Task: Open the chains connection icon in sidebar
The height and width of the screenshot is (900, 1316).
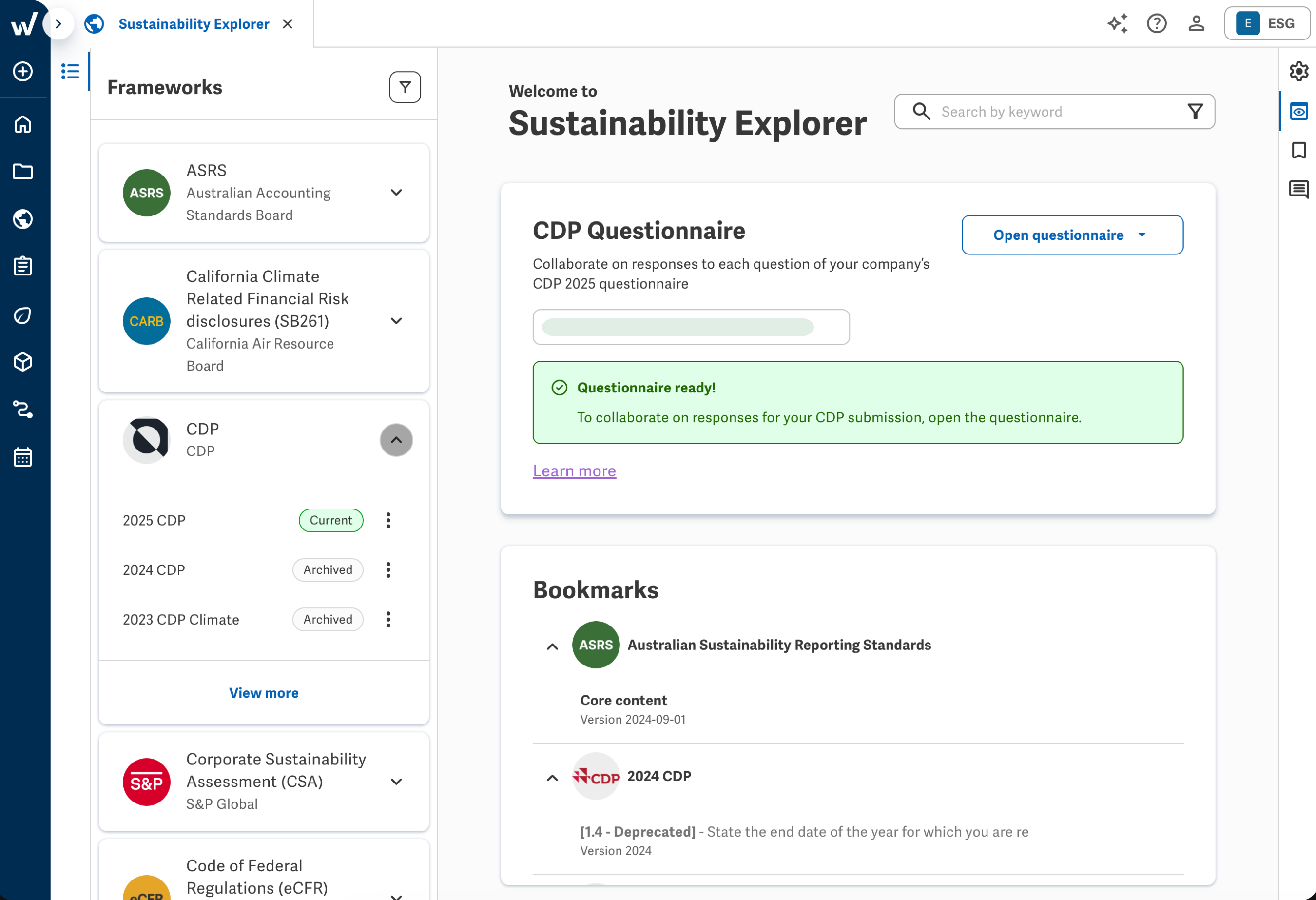Action: point(22,409)
